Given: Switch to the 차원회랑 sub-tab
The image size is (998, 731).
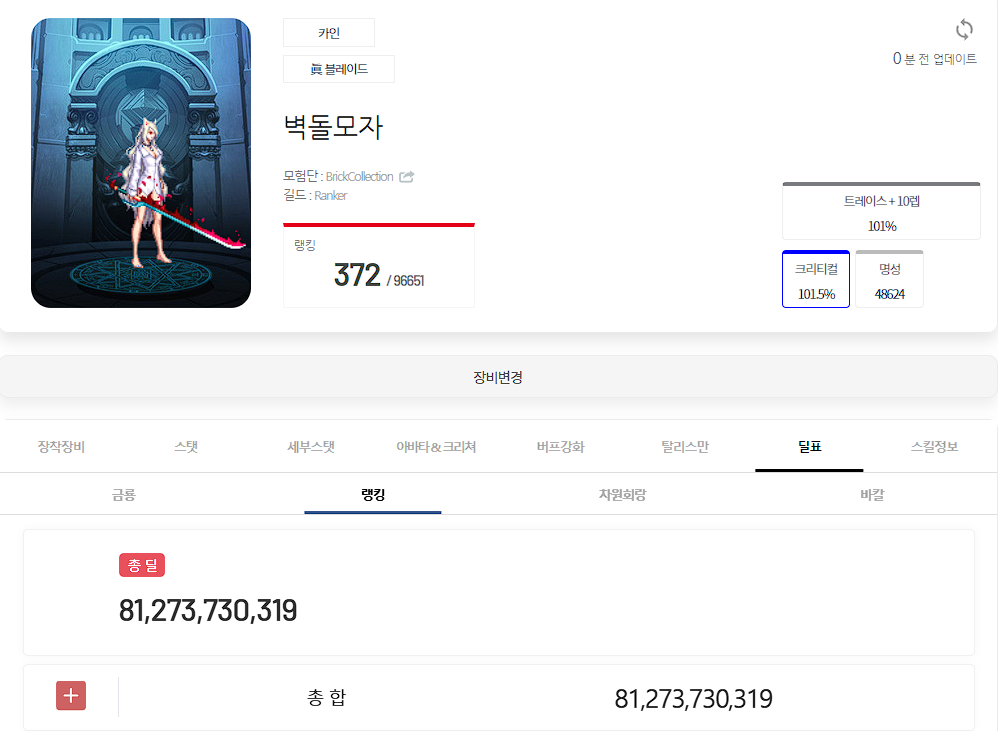Looking at the screenshot, I should click(622, 495).
